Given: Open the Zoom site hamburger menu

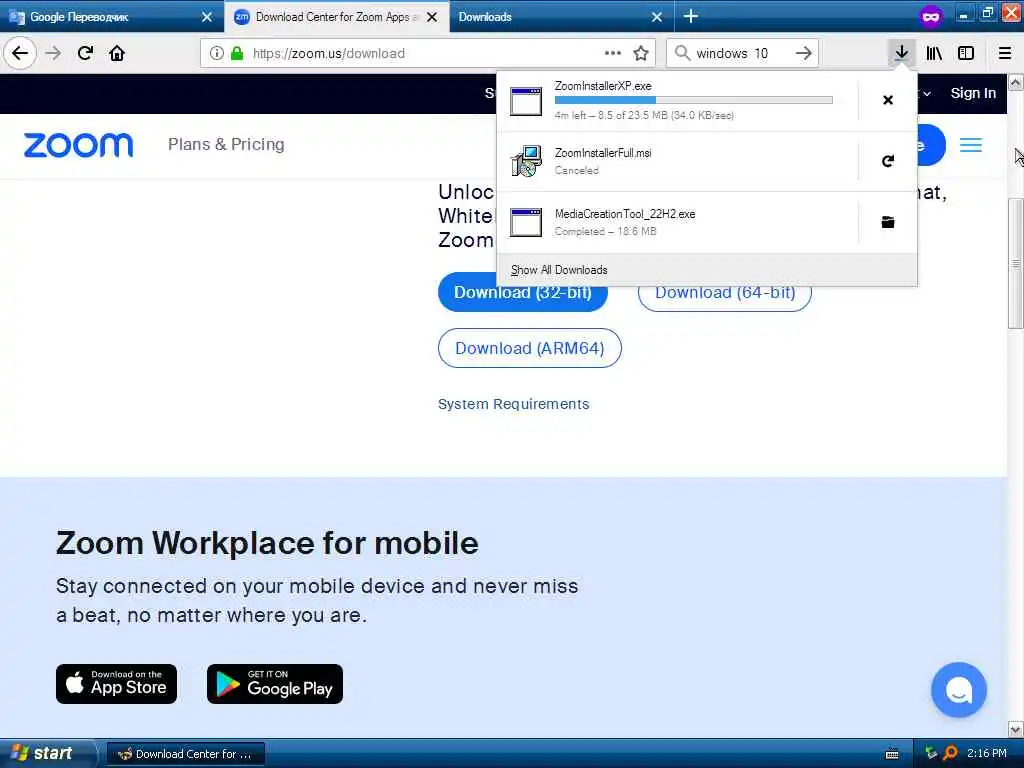Looking at the screenshot, I should click(x=970, y=145).
